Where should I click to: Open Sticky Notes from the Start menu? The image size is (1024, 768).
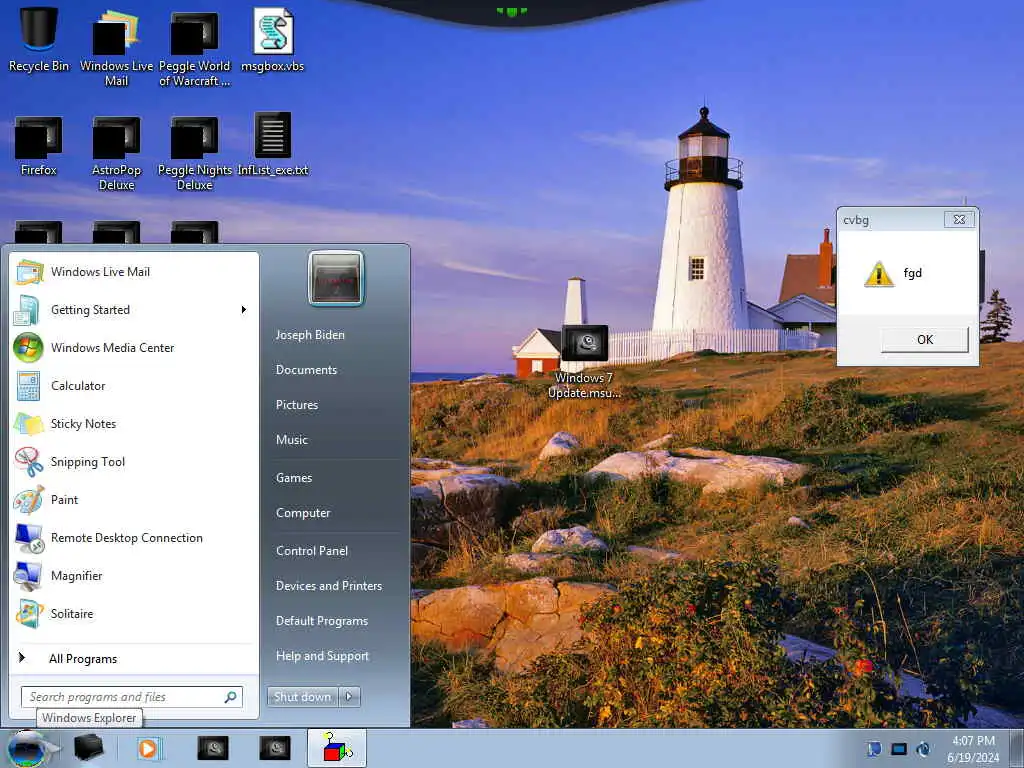point(134,423)
